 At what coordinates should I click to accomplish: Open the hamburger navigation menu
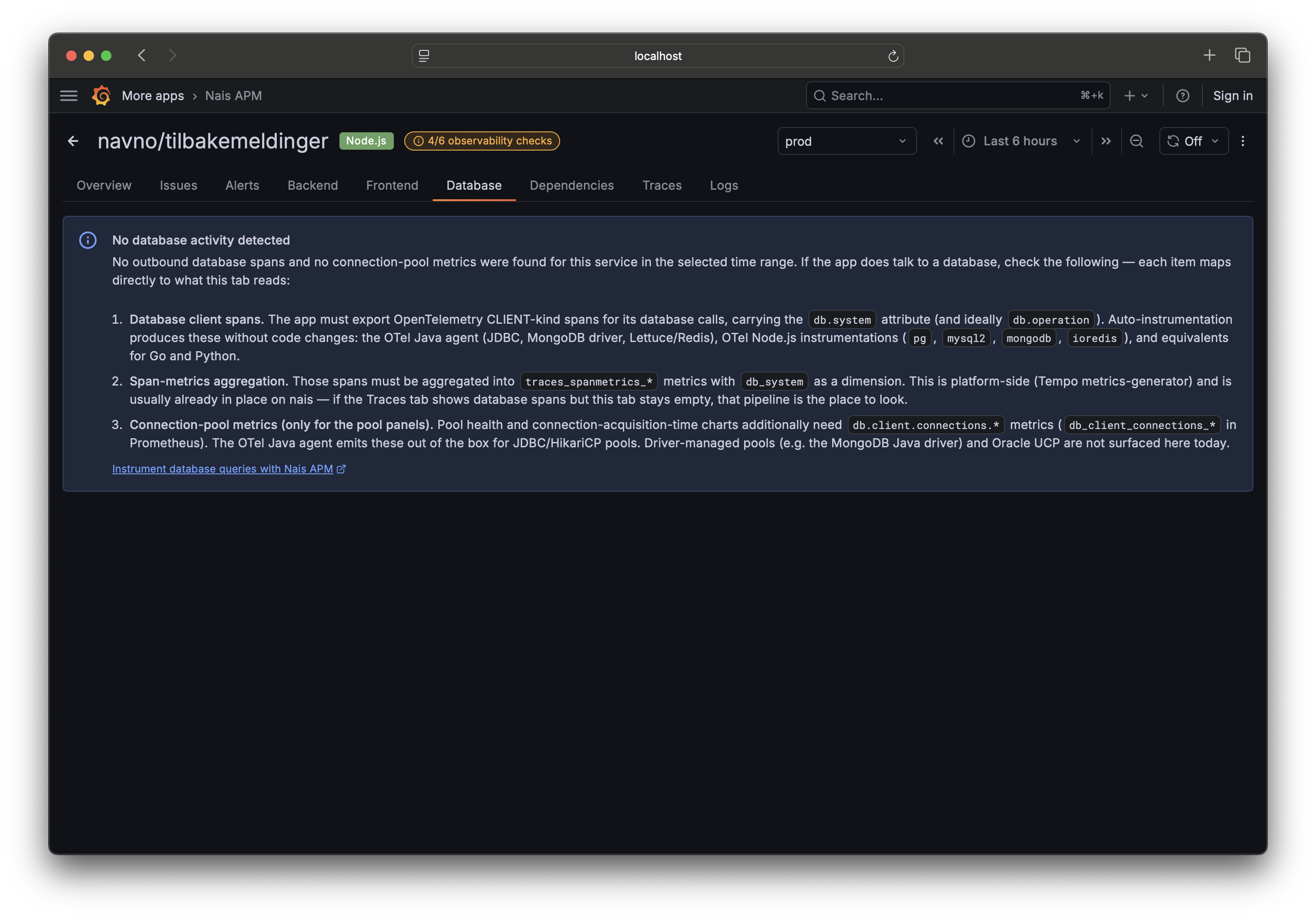(69, 96)
